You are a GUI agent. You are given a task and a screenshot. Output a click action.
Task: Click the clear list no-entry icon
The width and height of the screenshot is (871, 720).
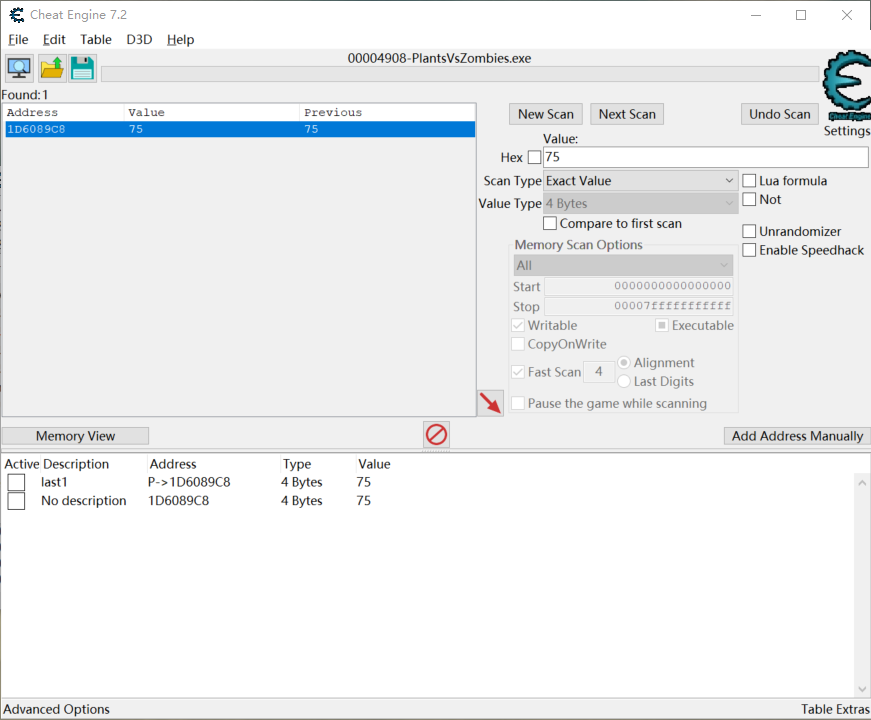pos(436,434)
